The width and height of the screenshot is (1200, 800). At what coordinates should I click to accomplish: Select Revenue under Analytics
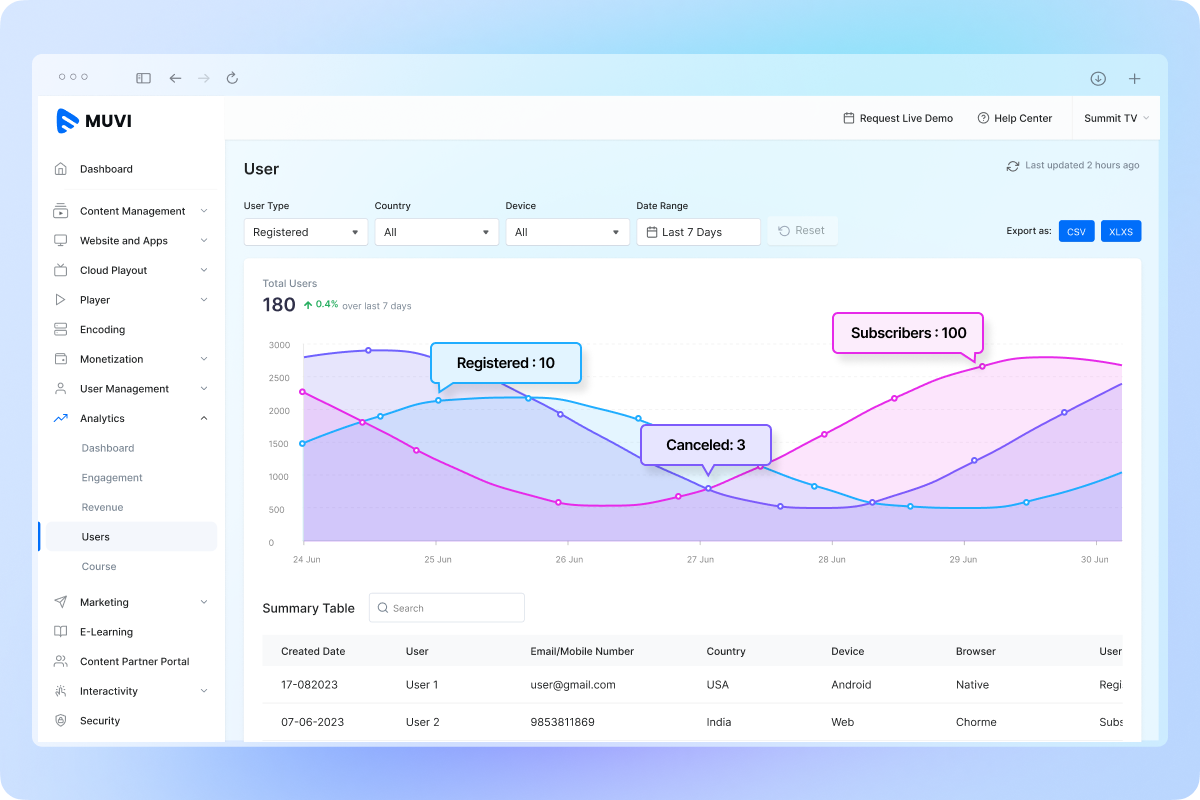[x=102, y=507]
